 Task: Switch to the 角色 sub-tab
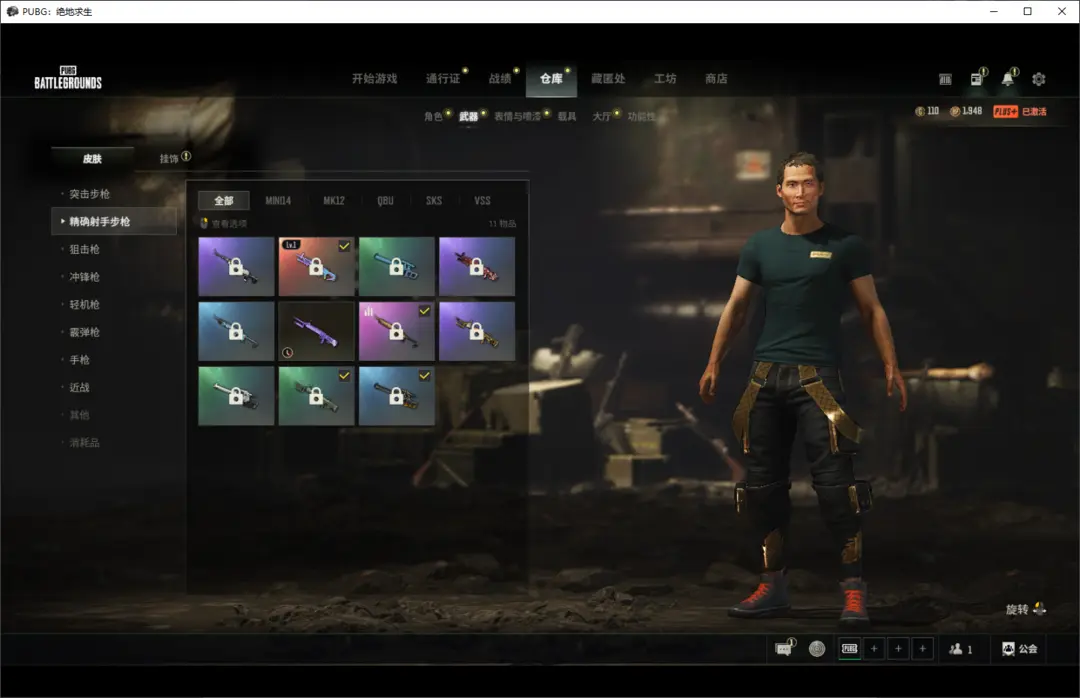click(433, 116)
